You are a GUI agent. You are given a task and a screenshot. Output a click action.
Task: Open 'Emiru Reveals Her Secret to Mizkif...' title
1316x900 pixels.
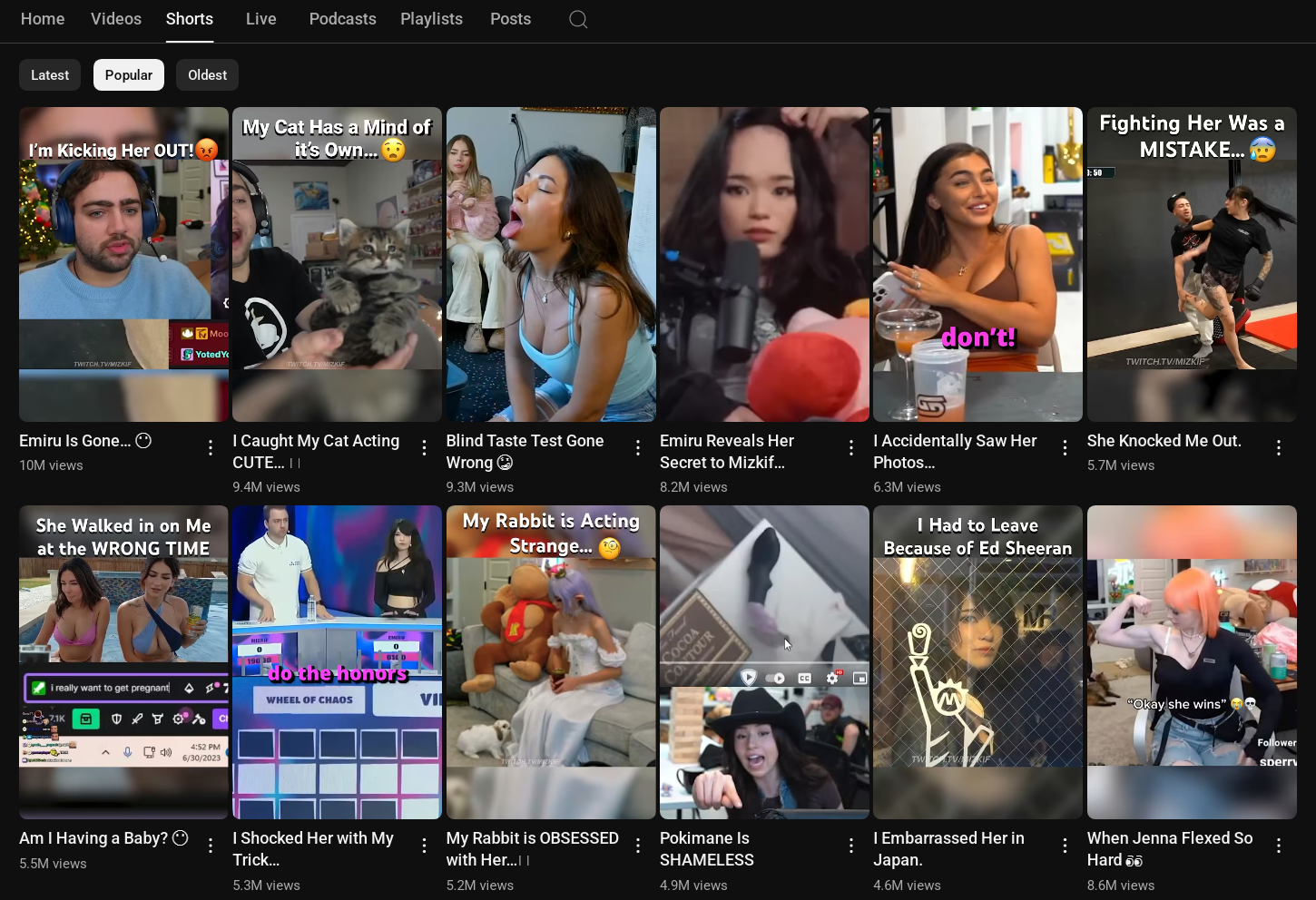coord(727,452)
